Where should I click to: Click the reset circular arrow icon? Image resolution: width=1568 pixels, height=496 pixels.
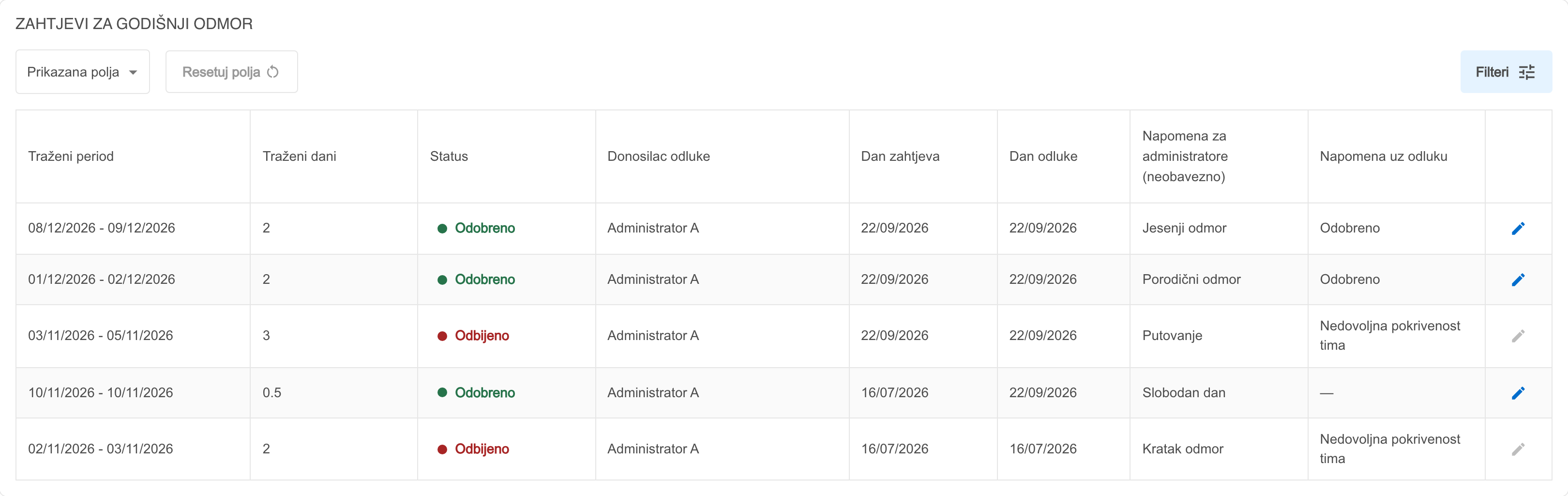click(272, 72)
